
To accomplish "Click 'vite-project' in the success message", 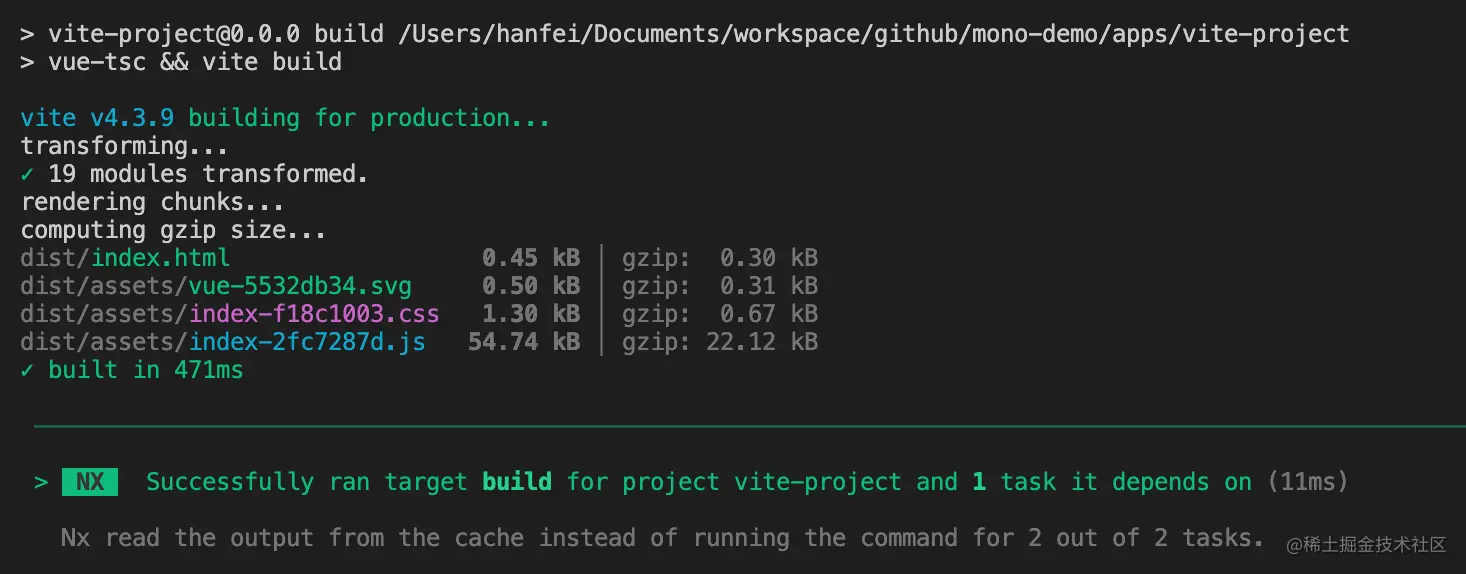I will point(817,482).
